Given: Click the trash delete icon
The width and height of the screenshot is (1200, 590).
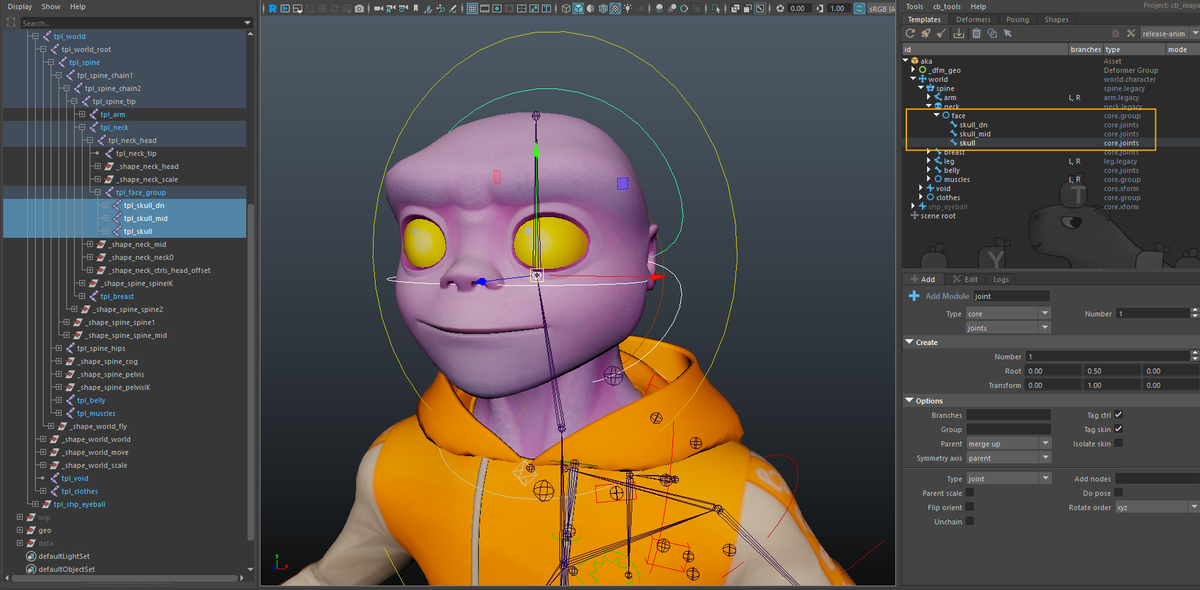Looking at the screenshot, I should pos(976,34).
